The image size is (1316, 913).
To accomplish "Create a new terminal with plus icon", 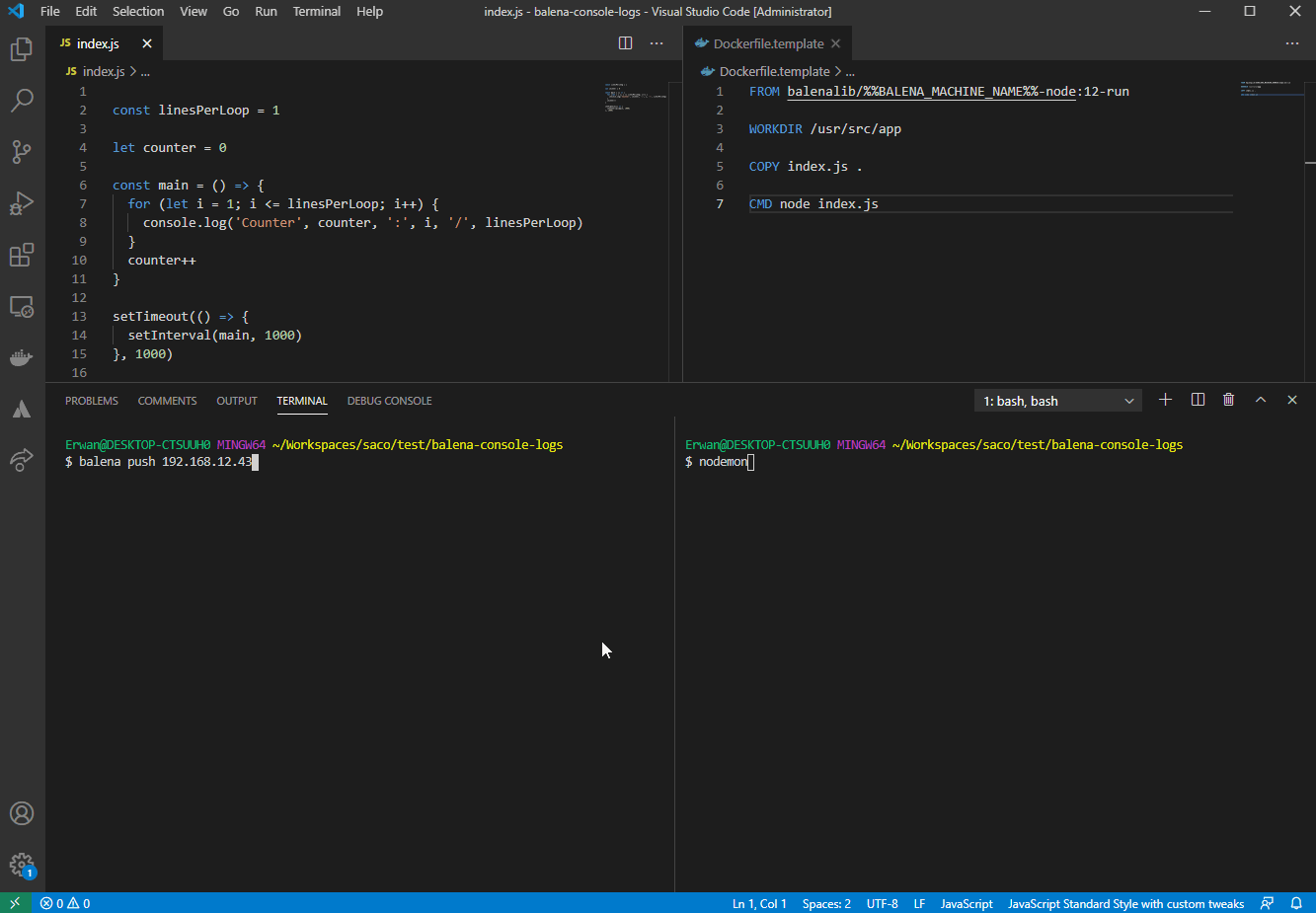I will pyautogui.click(x=1165, y=400).
